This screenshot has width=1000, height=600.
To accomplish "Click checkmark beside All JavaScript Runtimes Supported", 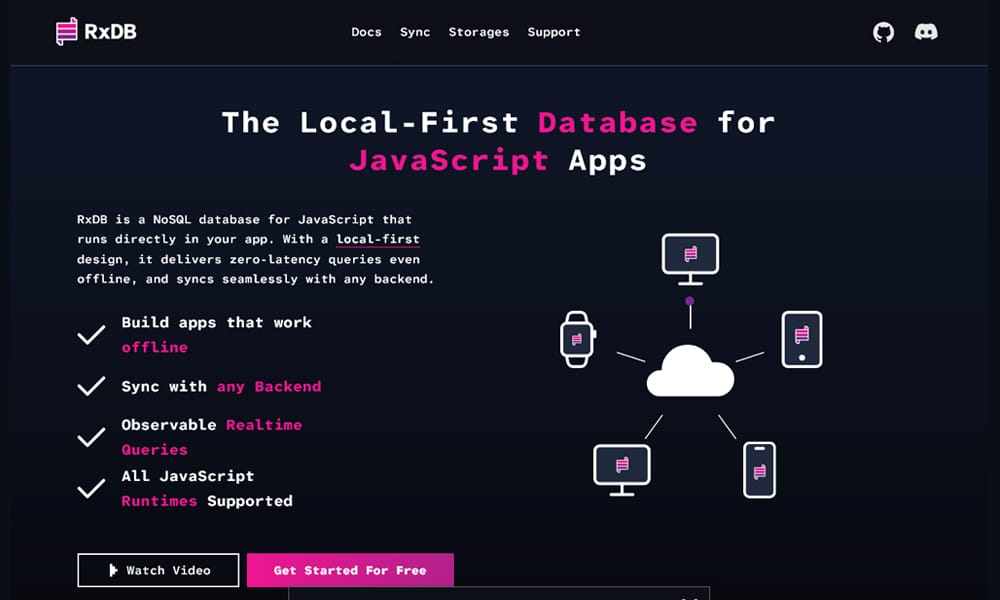I will click(x=91, y=488).
